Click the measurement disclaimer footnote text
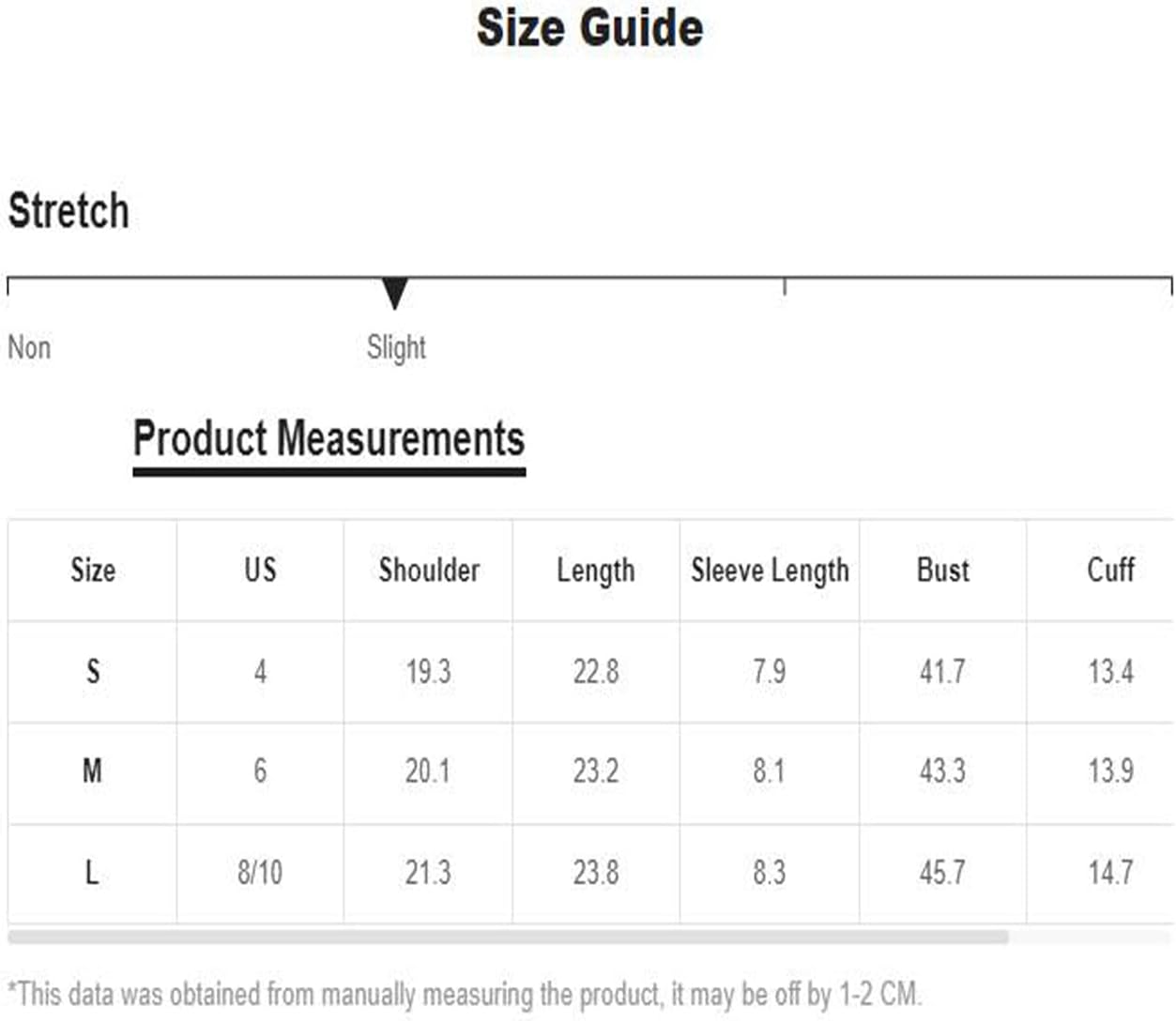Screen dimensions: 1176x1021 pyautogui.click(x=465, y=994)
